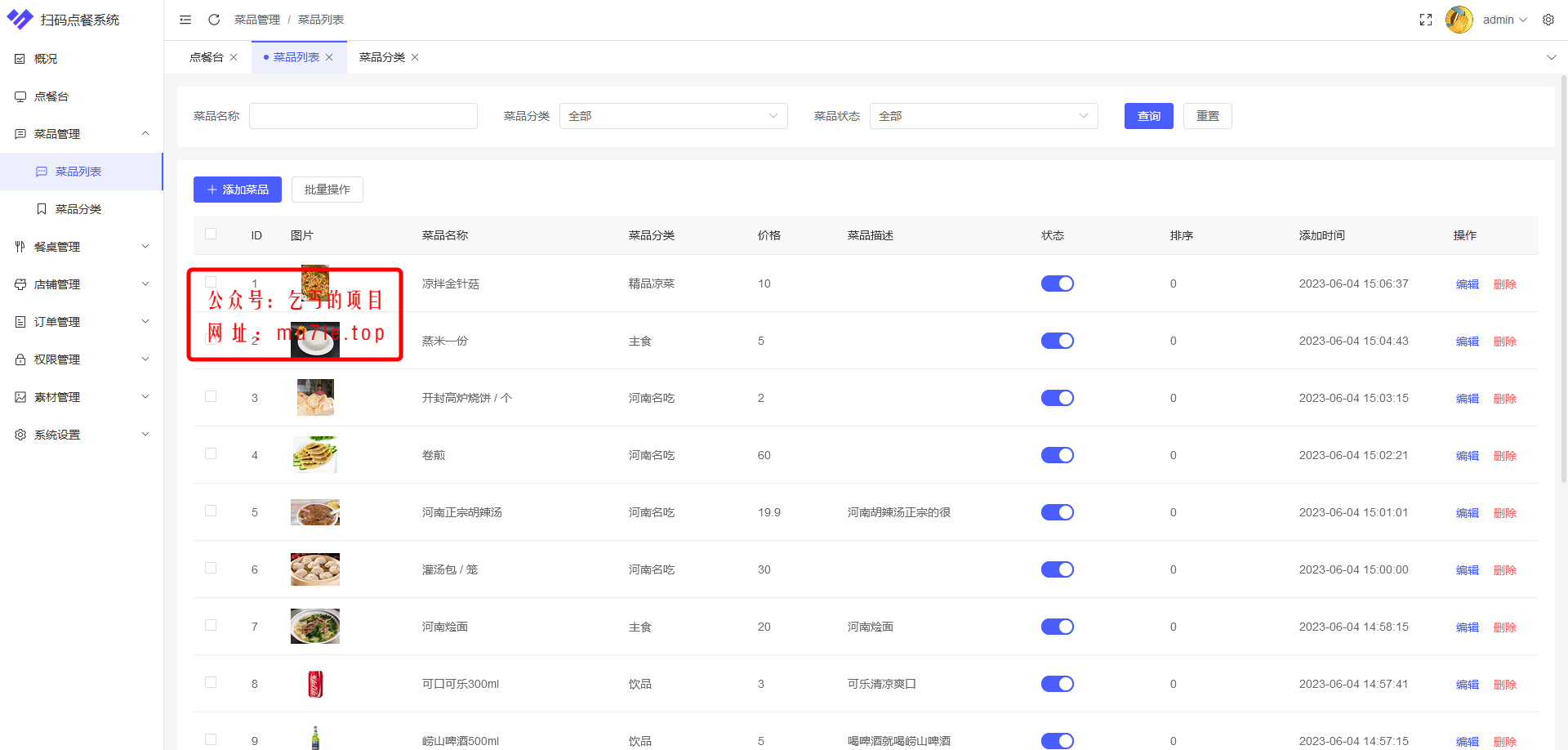This screenshot has height=750, width=1568.
Task: Expand the tab list chevron at right
Action: pos(1552,57)
